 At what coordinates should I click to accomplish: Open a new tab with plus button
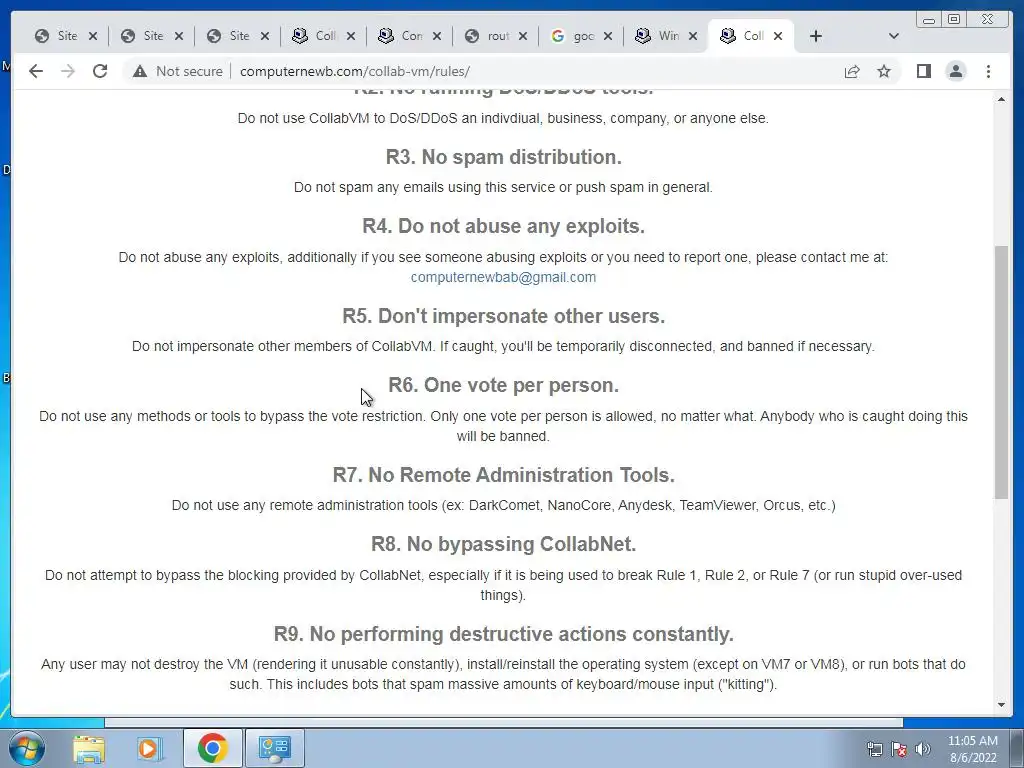816,36
